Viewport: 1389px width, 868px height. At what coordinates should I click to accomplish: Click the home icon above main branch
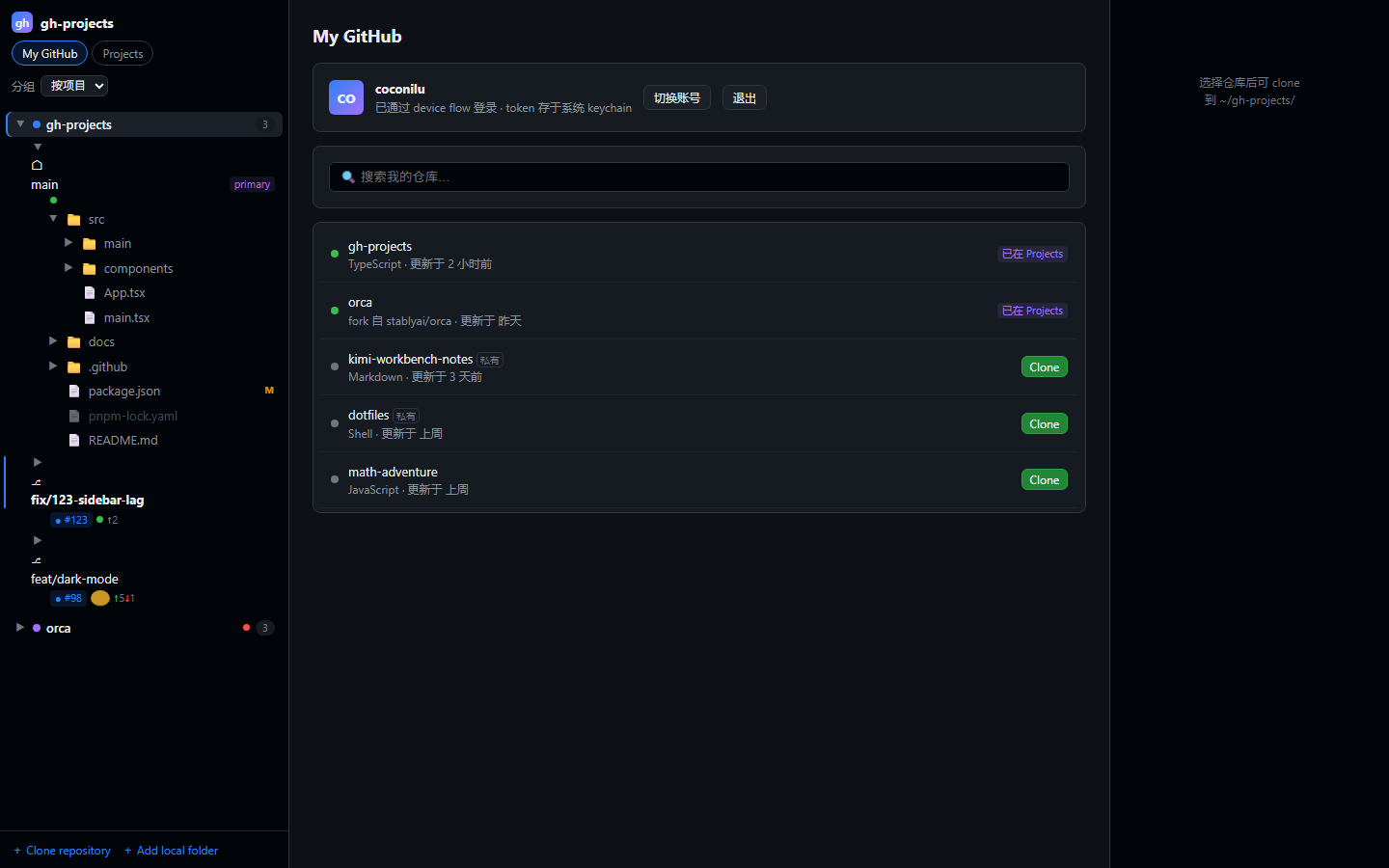[x=37, y=165]
